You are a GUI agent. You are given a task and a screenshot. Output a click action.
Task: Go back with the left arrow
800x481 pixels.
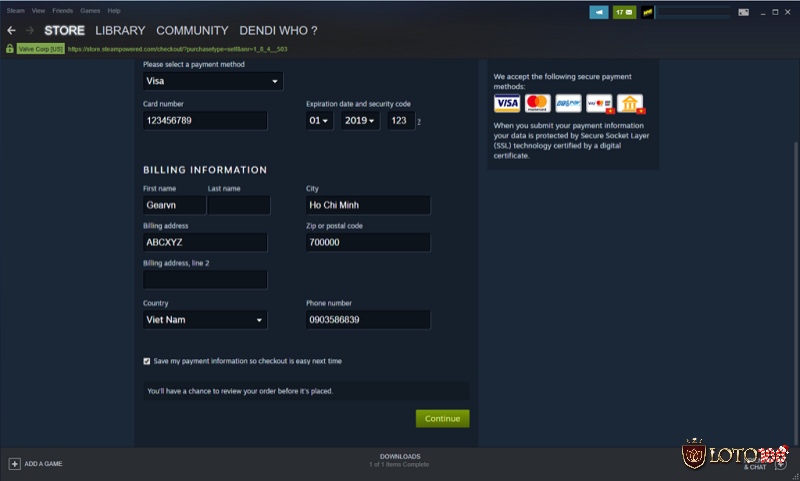tap(11, 31)
